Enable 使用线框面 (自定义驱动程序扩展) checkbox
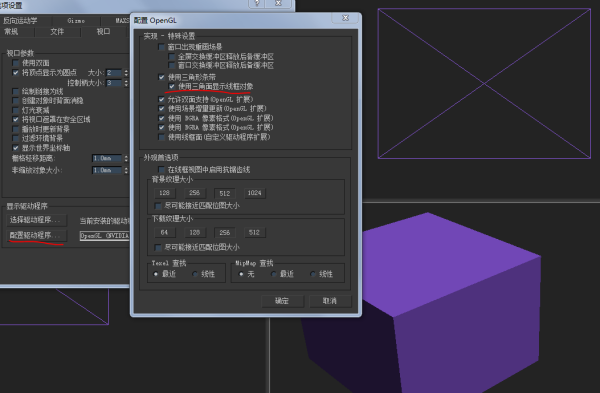Screen dimensions: 600x393 coord(161,137)
